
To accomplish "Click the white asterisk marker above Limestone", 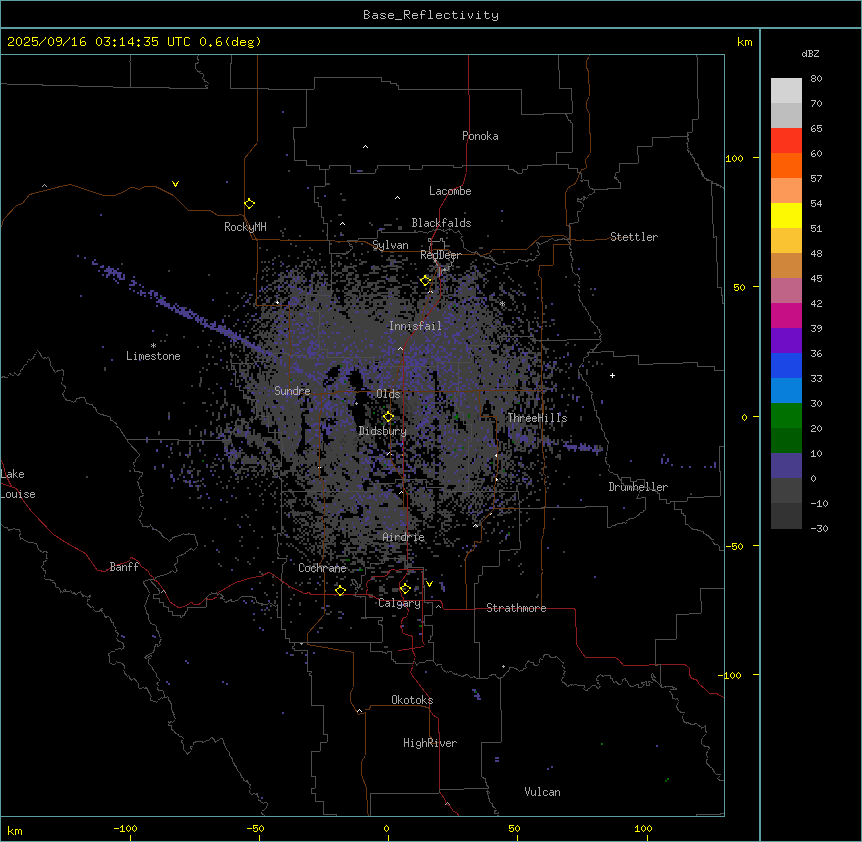I will (153, 346).
